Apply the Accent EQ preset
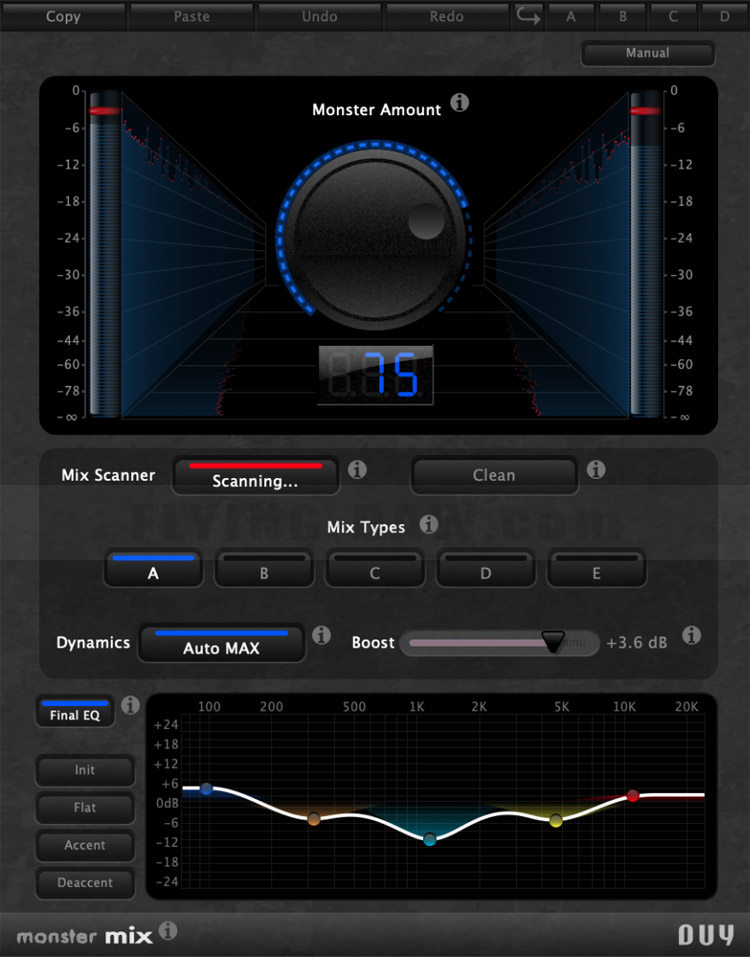The image size is (750, 957). (85, 845)
